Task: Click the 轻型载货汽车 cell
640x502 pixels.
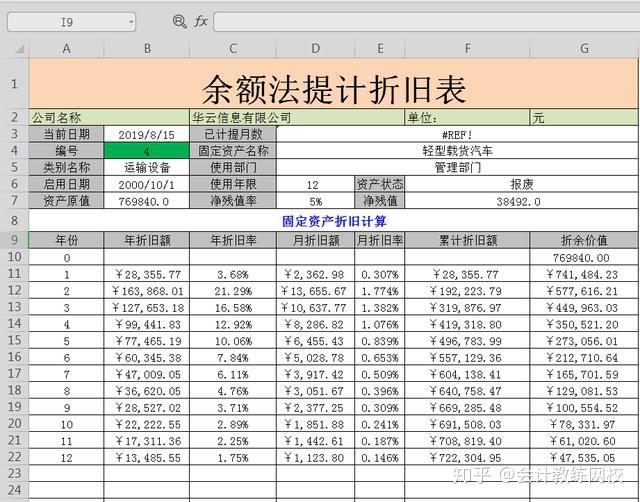Action: coord(458,151)
